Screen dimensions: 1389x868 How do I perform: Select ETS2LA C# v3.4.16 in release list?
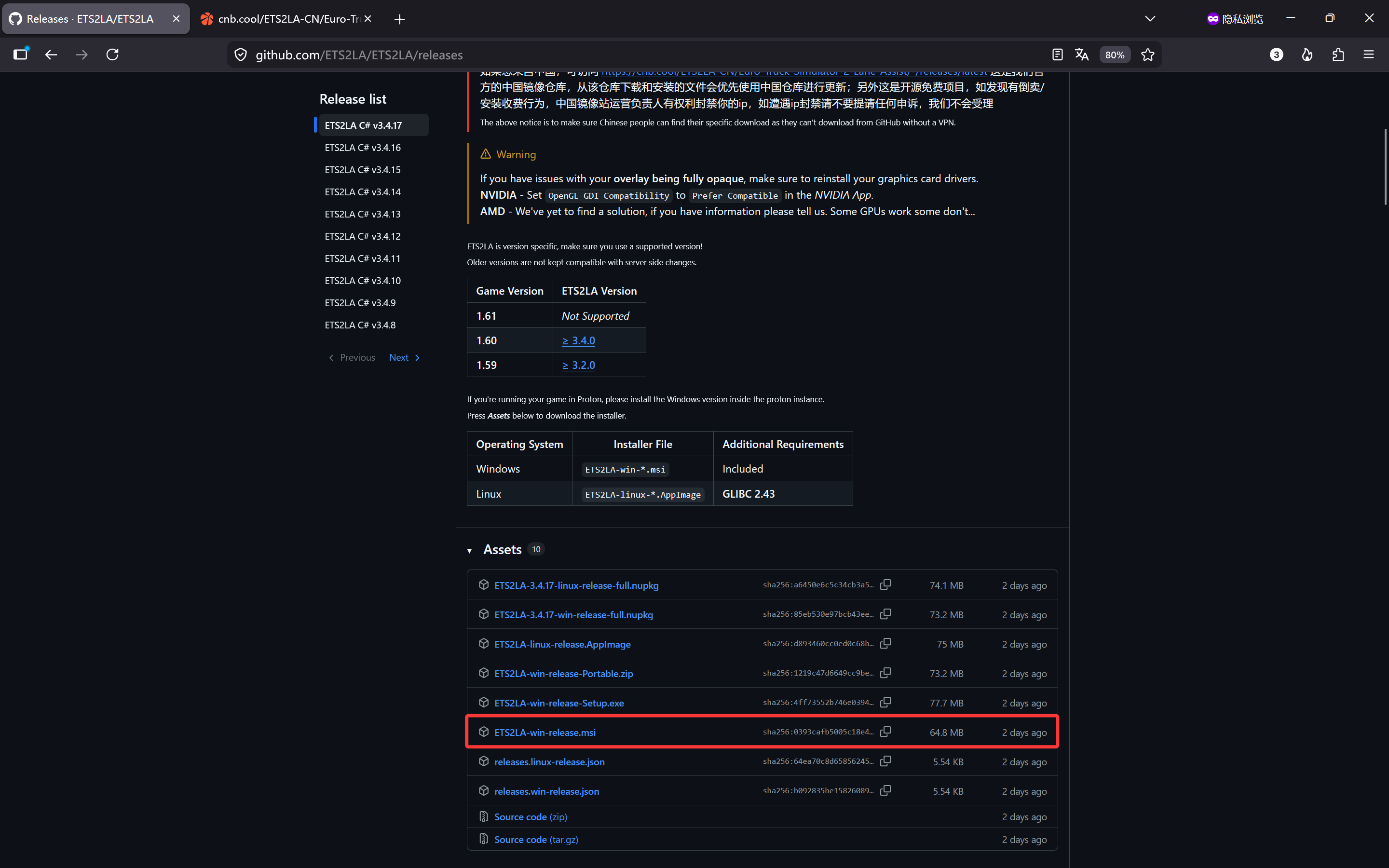(x=363, y=148)
